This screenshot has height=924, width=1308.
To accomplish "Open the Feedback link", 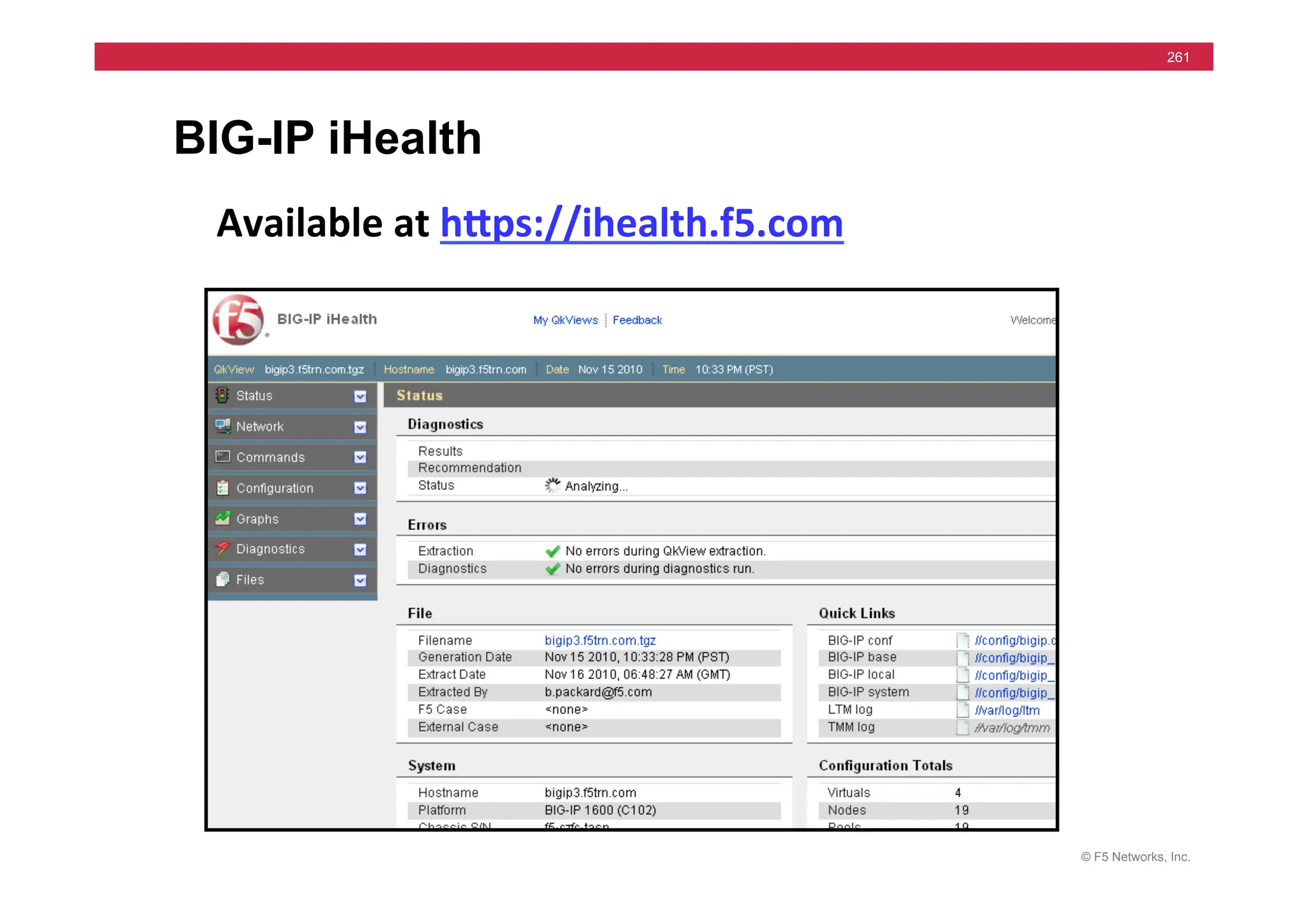I will [637, 320].
